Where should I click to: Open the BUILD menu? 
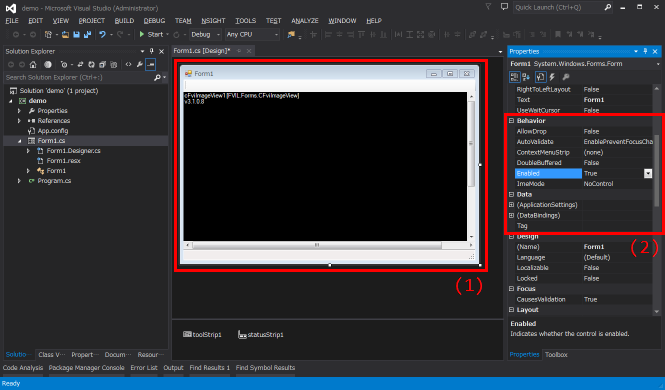(124, 20)
